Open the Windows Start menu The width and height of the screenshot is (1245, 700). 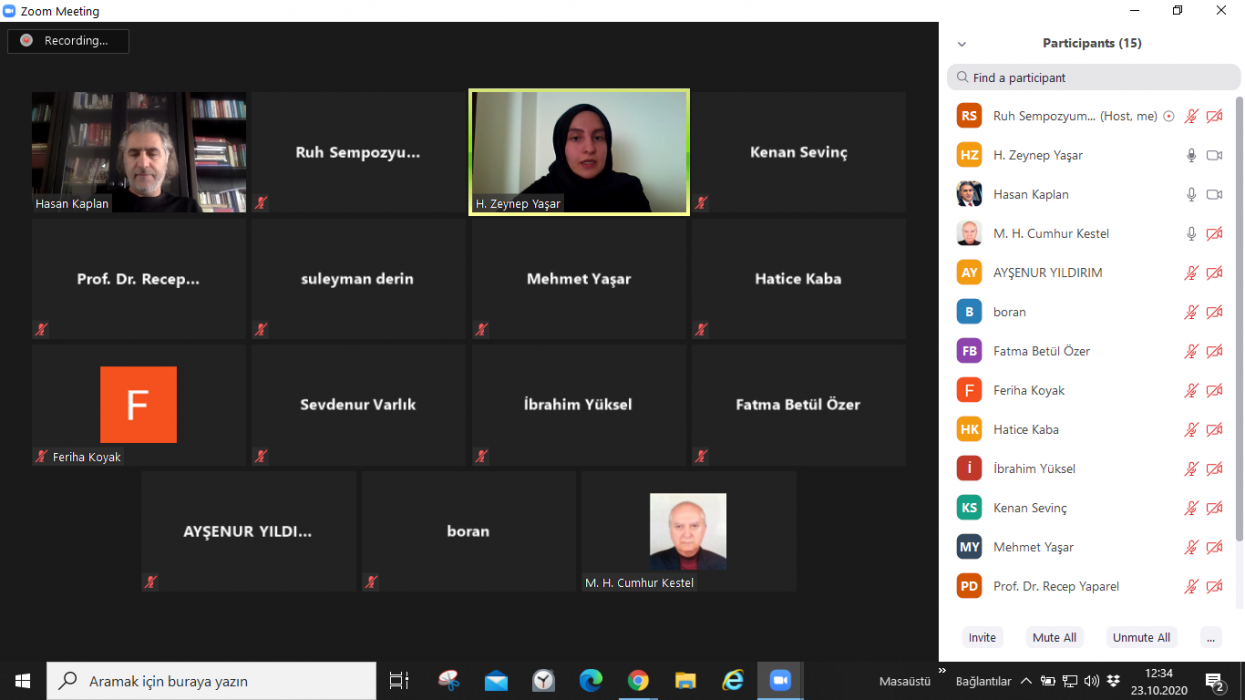(x=22, y=681)
